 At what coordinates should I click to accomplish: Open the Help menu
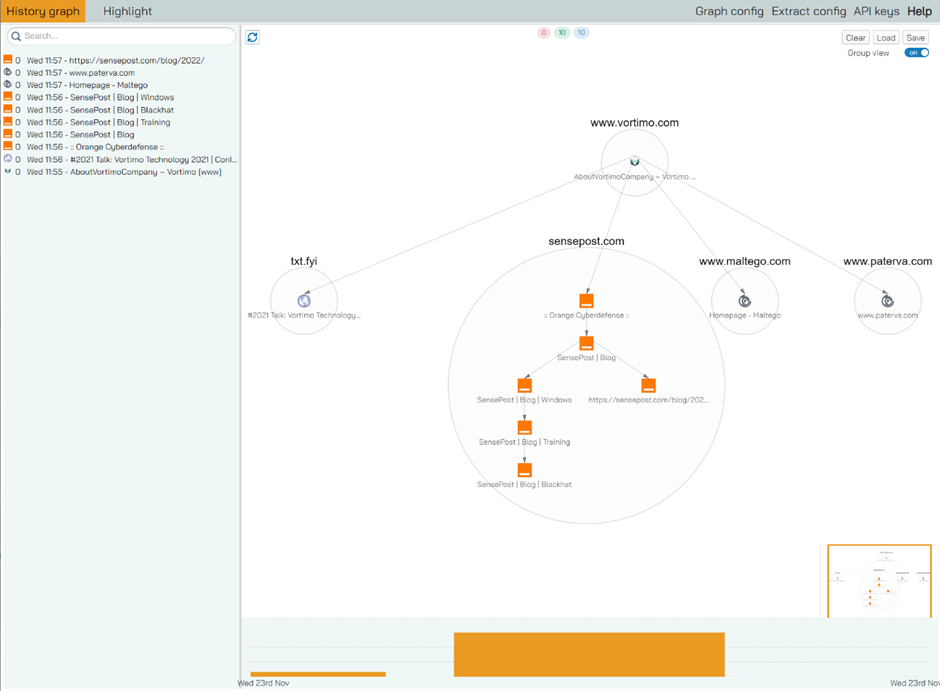[x=920, y=11]
